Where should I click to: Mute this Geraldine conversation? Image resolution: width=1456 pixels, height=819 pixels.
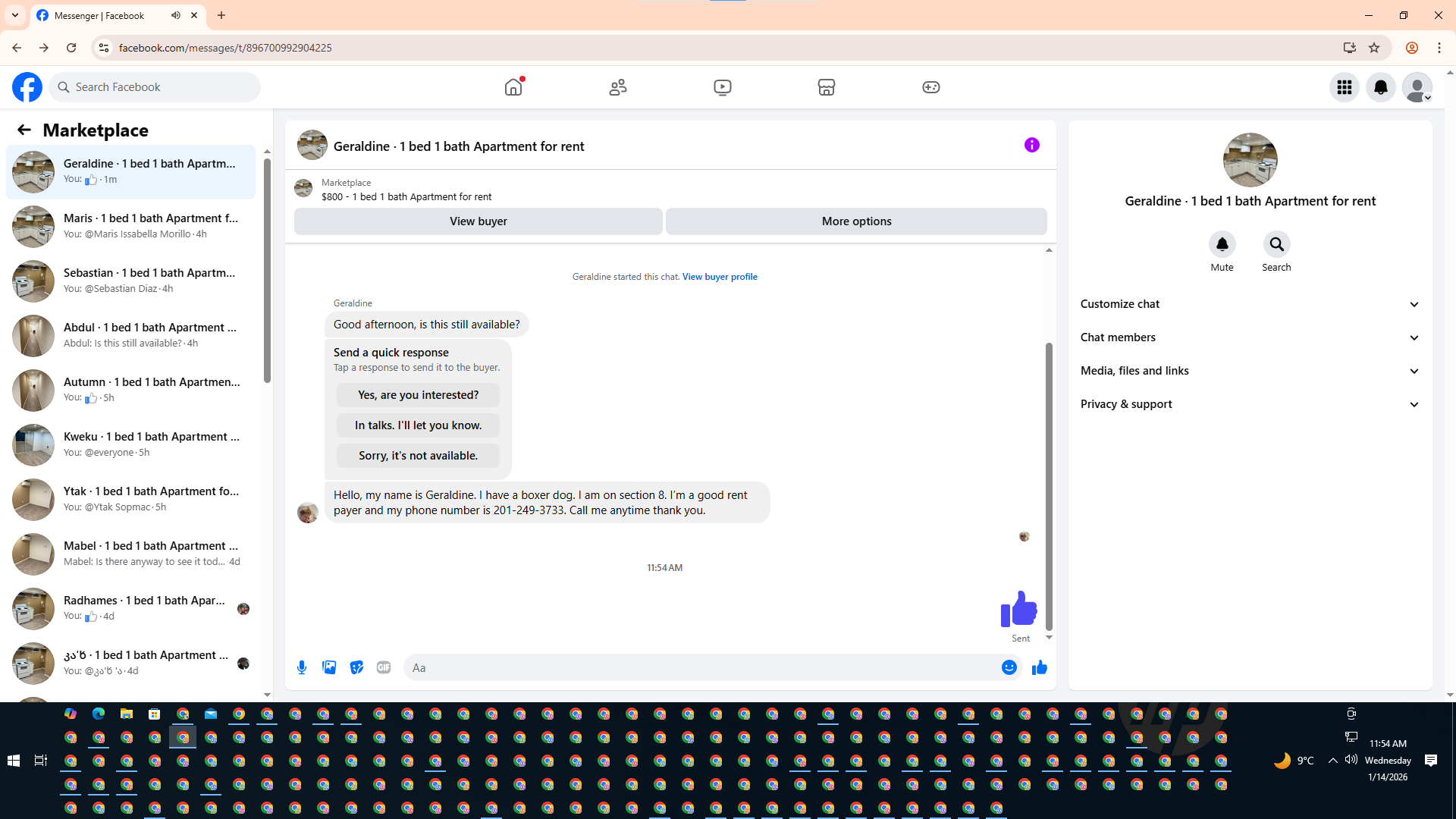click(x=1222, y=244)
